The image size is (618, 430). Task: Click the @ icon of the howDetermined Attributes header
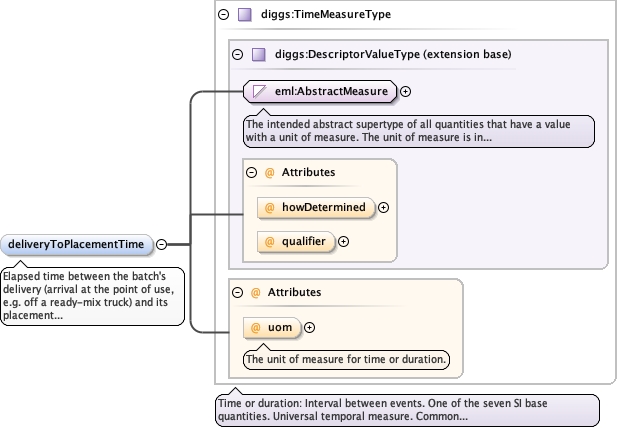click(270, 173)
